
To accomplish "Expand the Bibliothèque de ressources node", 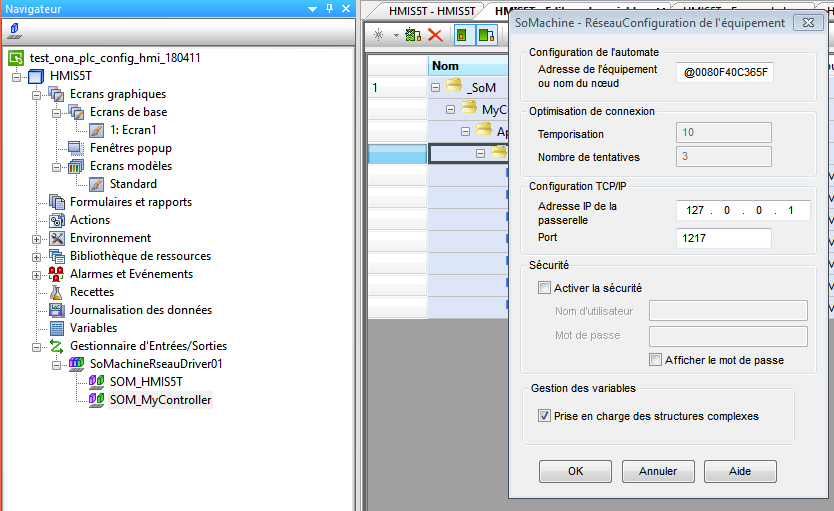I will (x=36, y=257).
